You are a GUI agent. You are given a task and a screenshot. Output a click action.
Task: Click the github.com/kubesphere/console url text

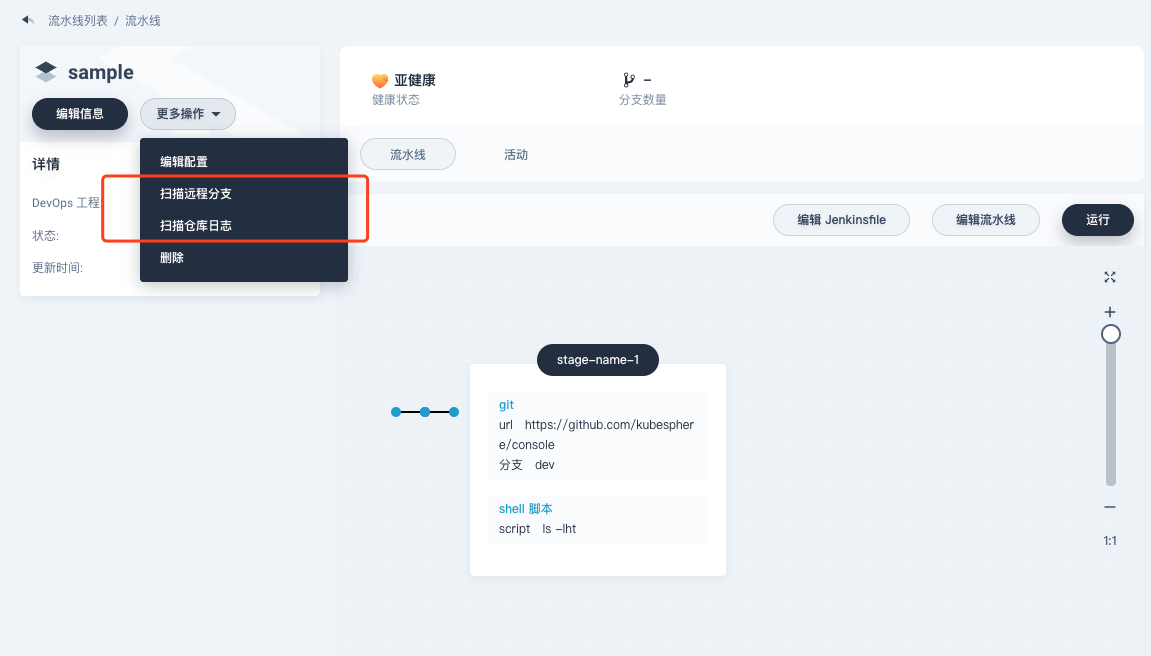point(596,434)
